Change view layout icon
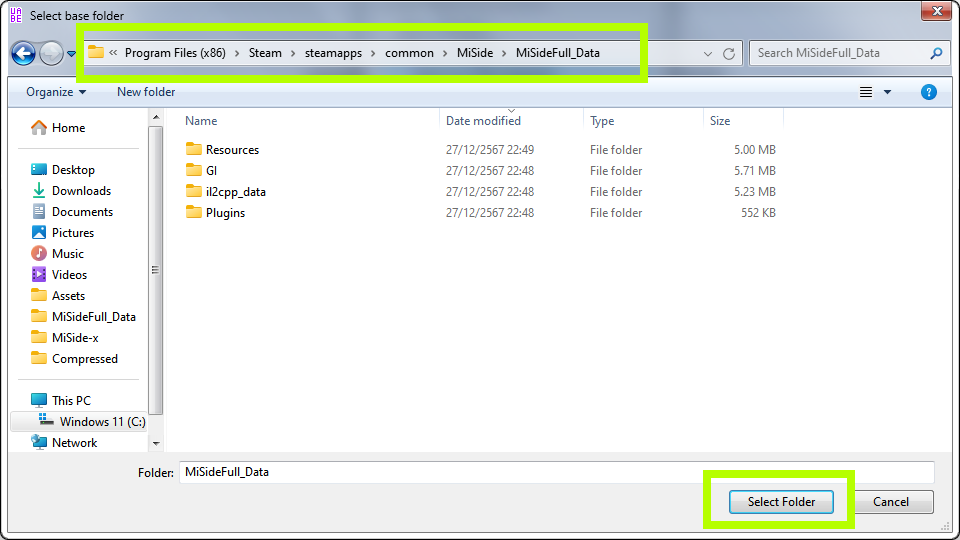 [x=866, y=92]
